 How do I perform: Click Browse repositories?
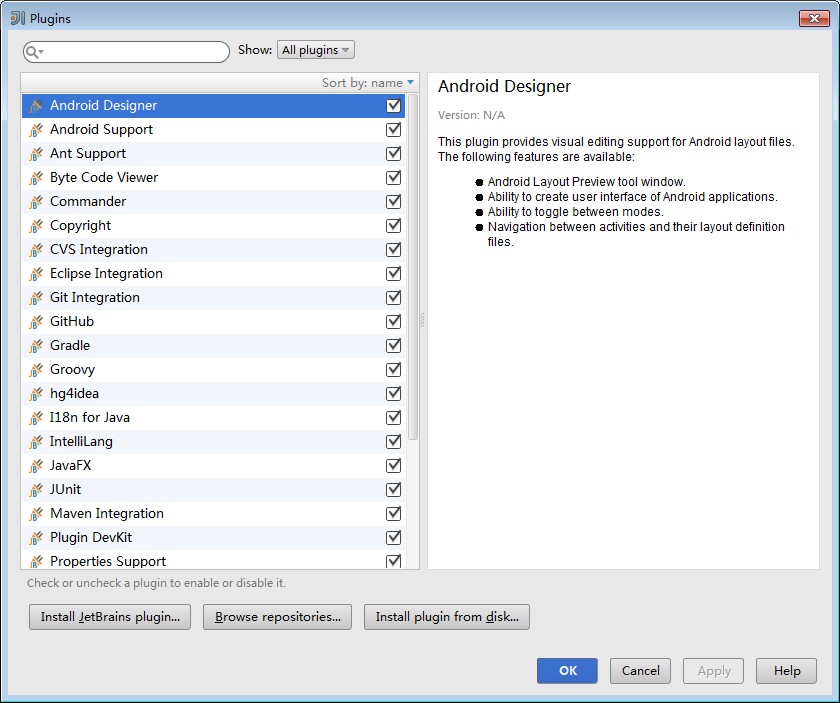pyautogui.click(x=276, y=617)
